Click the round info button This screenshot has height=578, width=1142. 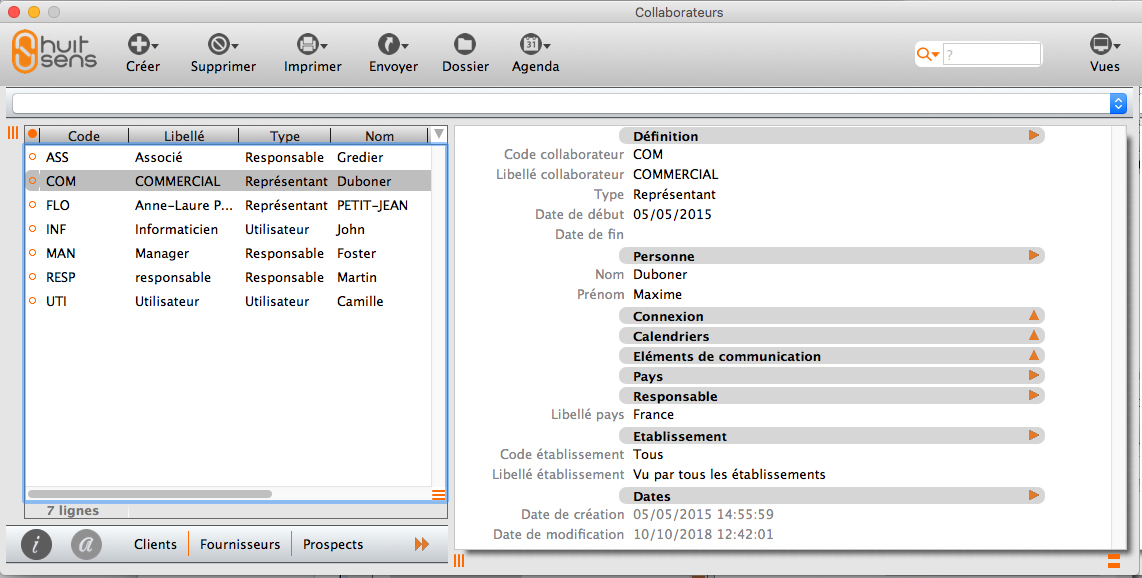tap(36, 544)
